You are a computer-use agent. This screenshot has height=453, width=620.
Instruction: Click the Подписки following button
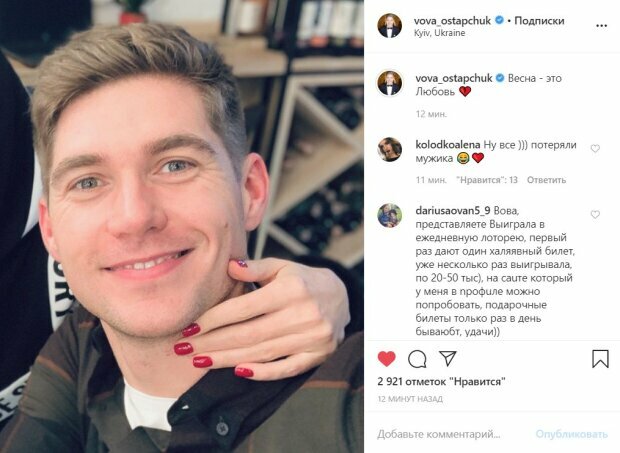539,21
